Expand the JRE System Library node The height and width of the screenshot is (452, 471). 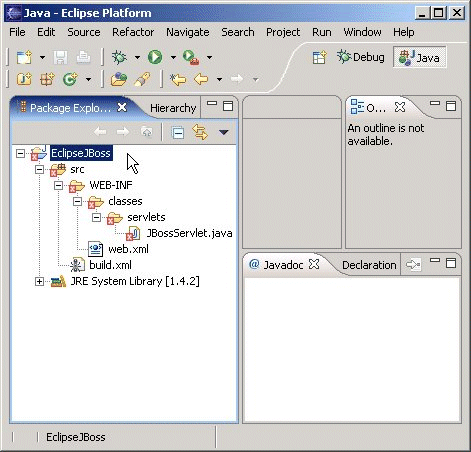[39, 281]
